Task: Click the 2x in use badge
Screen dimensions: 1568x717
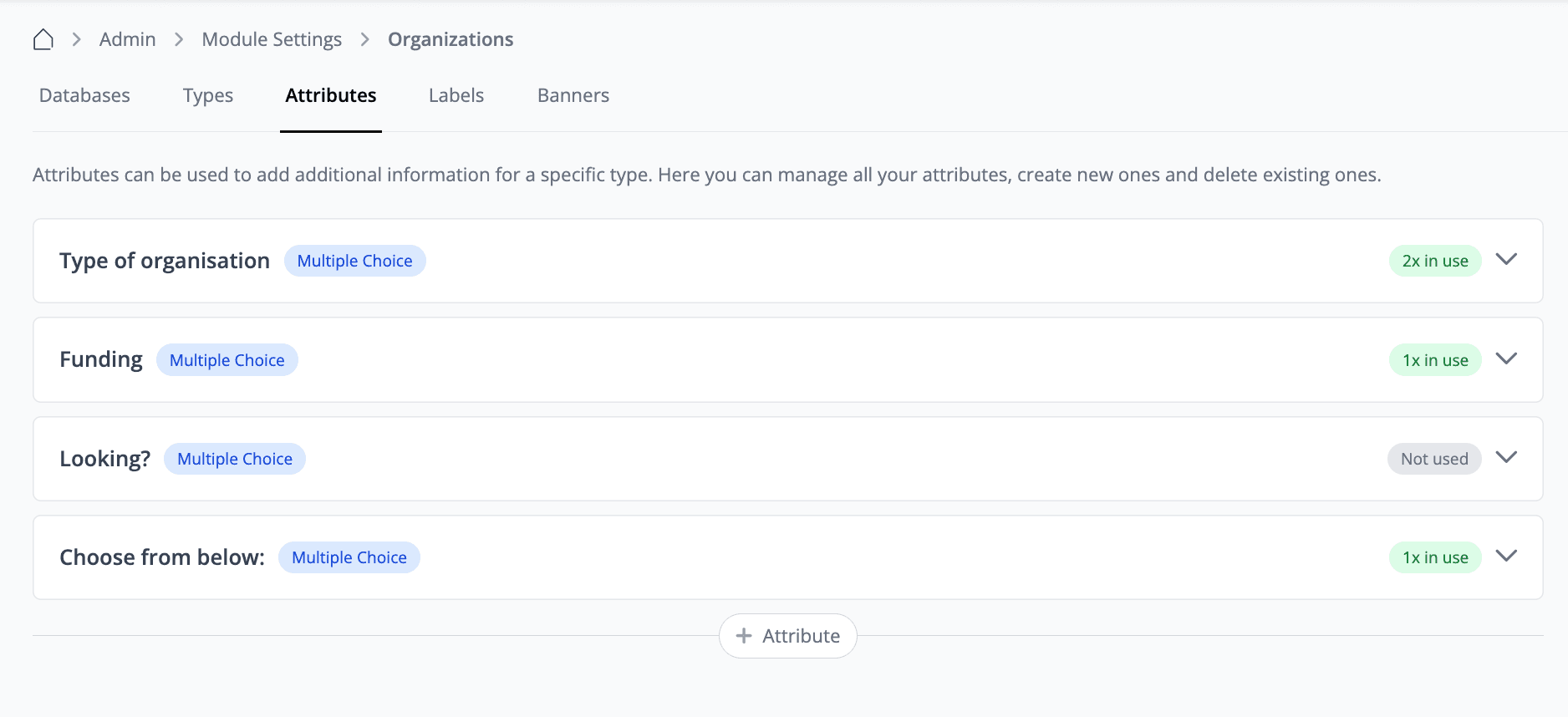Action: [x=1434, y=261]
